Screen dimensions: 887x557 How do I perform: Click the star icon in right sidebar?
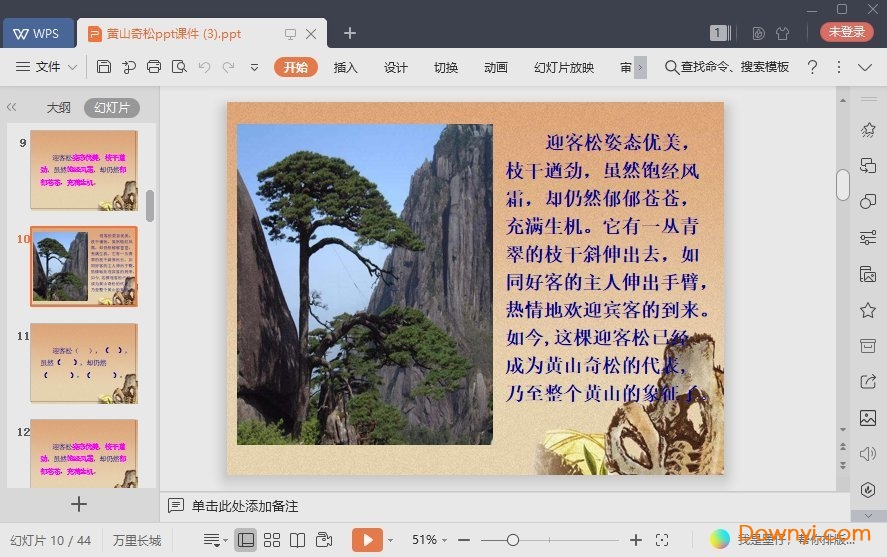867,311
